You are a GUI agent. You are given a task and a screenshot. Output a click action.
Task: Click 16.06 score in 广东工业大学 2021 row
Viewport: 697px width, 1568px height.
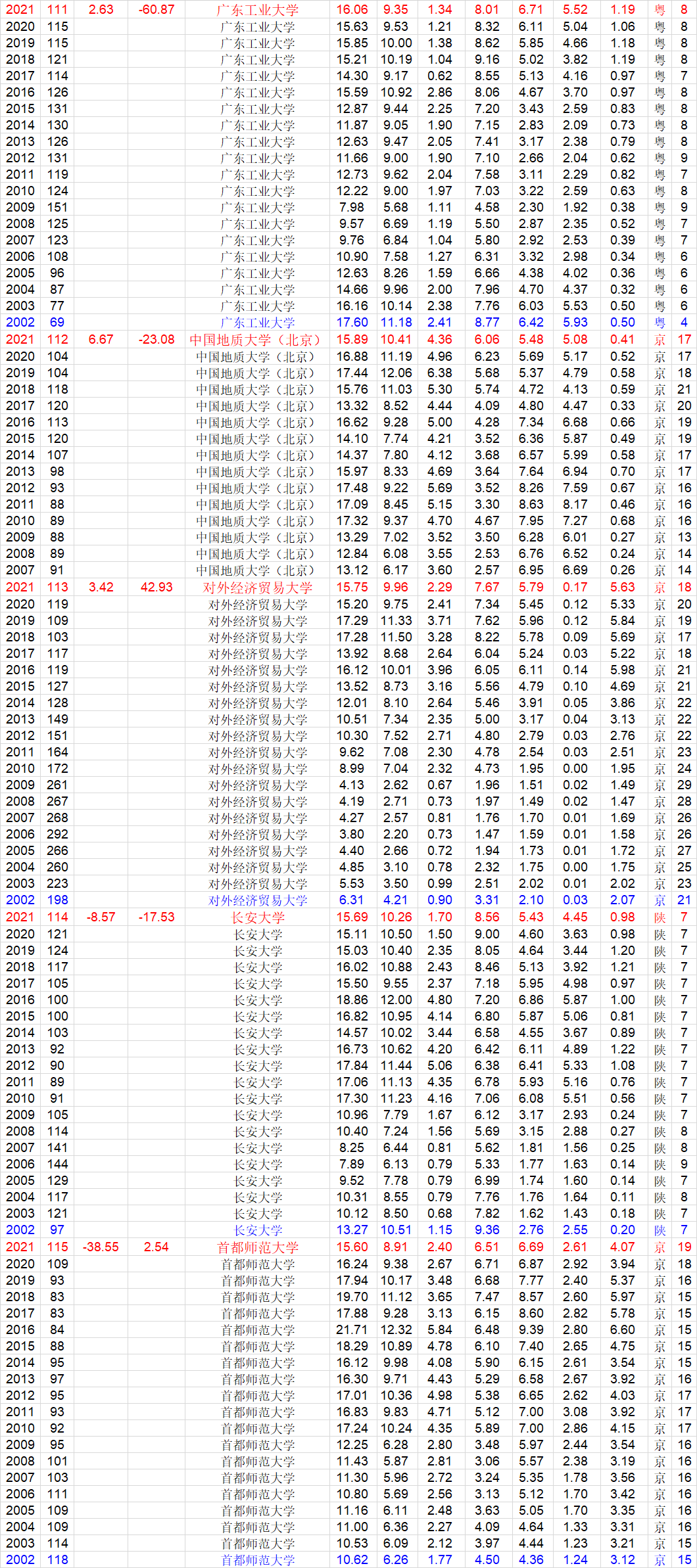[x=352, y=10]
